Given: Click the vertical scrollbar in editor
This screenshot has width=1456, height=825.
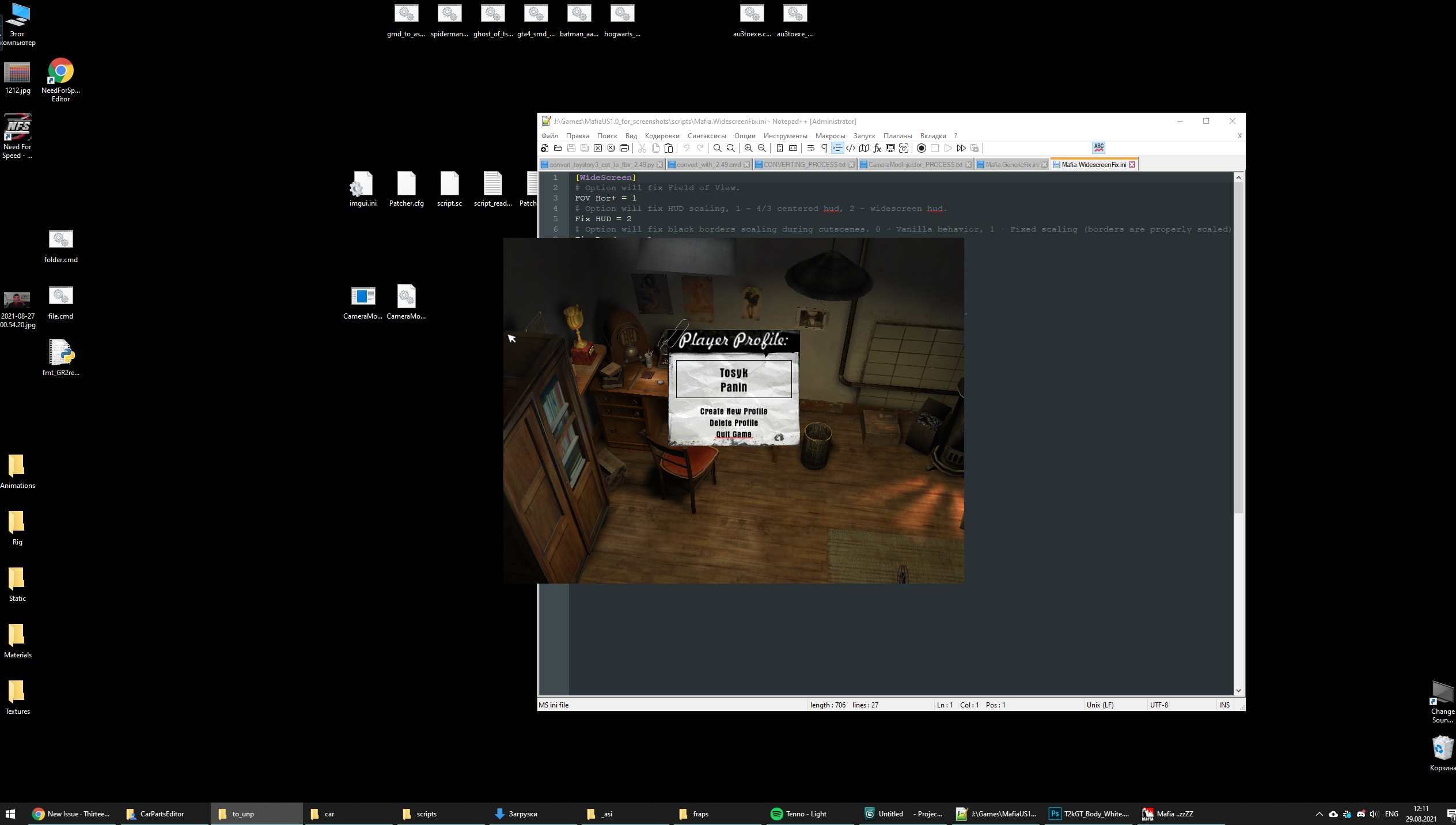Looking at the screenshot, I should pyautogui.click(x=1238, y=346).
